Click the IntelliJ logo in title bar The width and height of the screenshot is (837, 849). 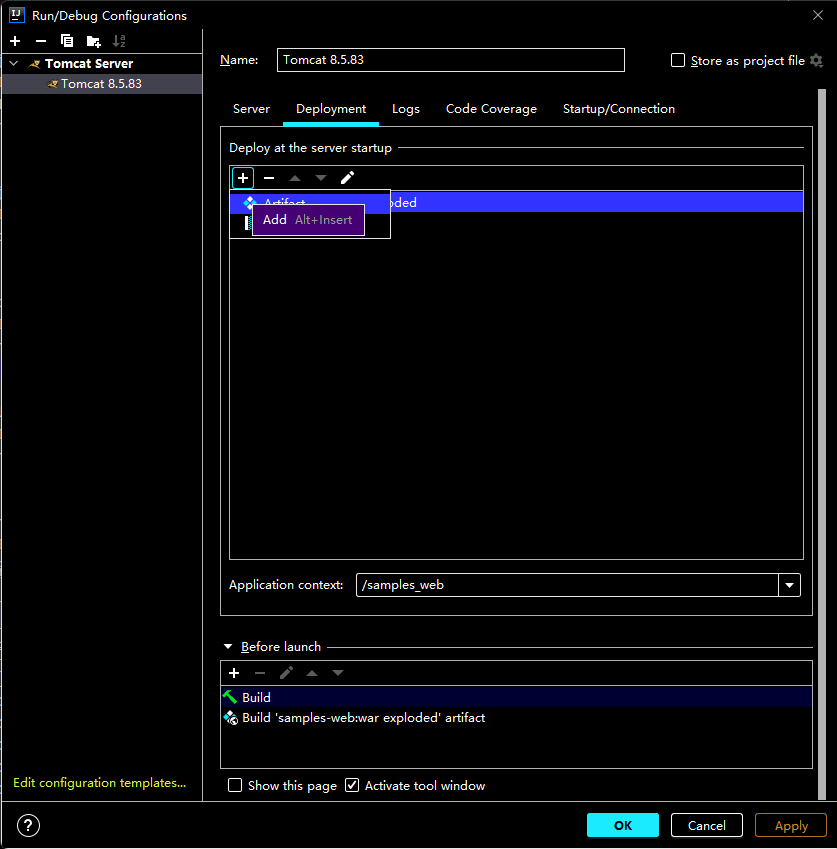[17, 15]
